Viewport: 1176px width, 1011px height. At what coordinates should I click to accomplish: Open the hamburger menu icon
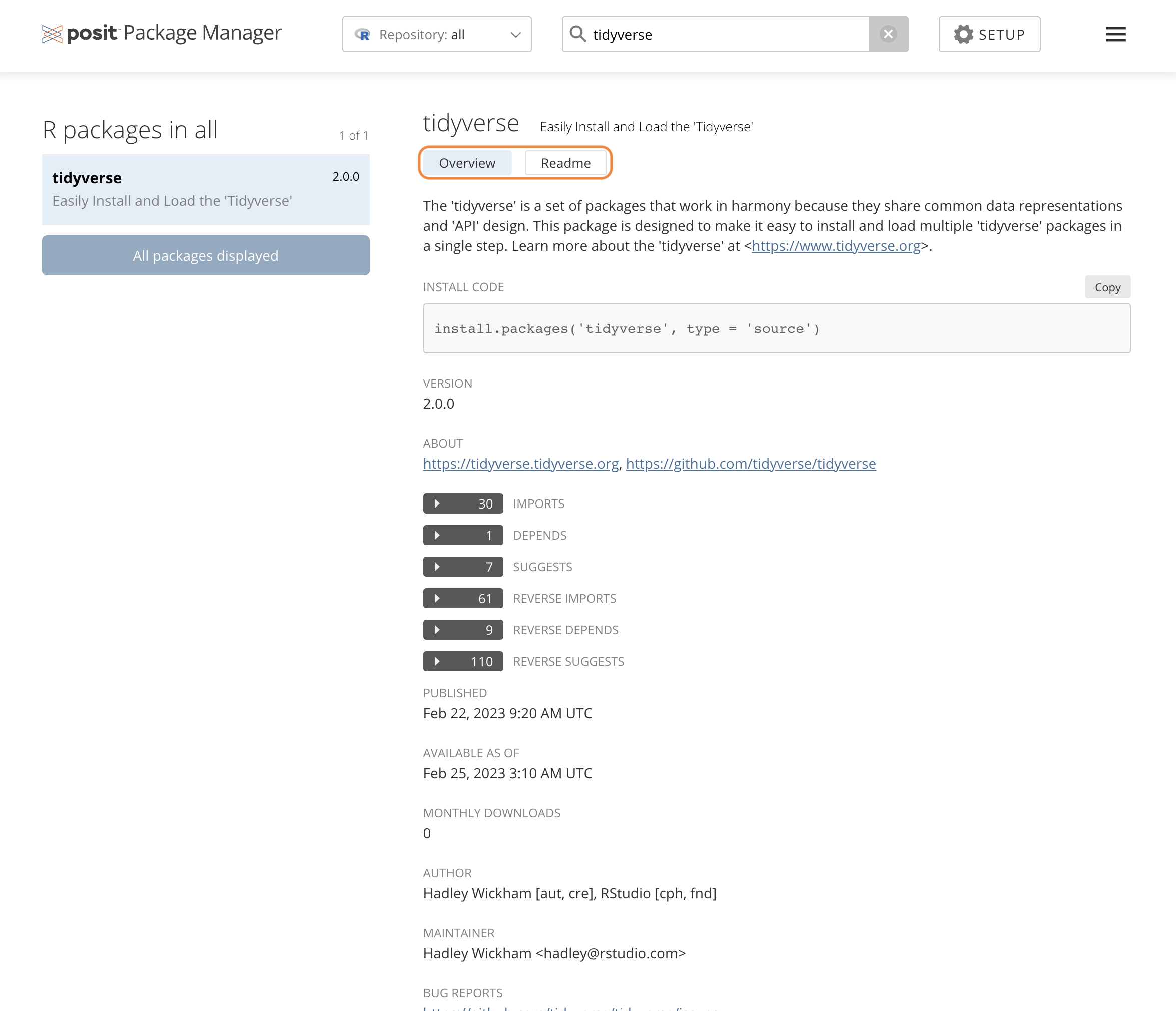(x=1115, y=34)
